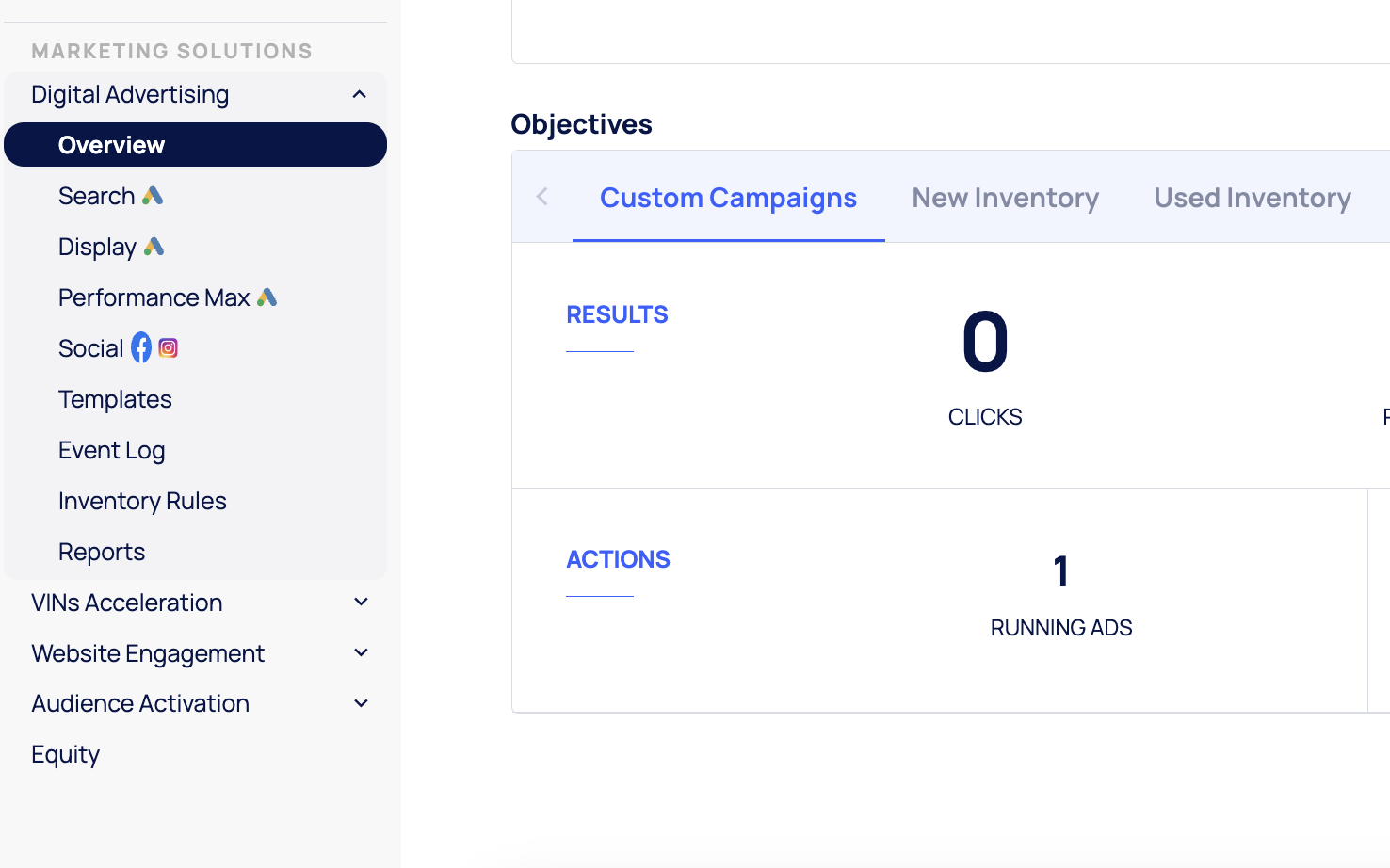Click the Google Ads icon beside Display
The width and height of the screenshot is (1390, 868).
click(x=154, y=247)
